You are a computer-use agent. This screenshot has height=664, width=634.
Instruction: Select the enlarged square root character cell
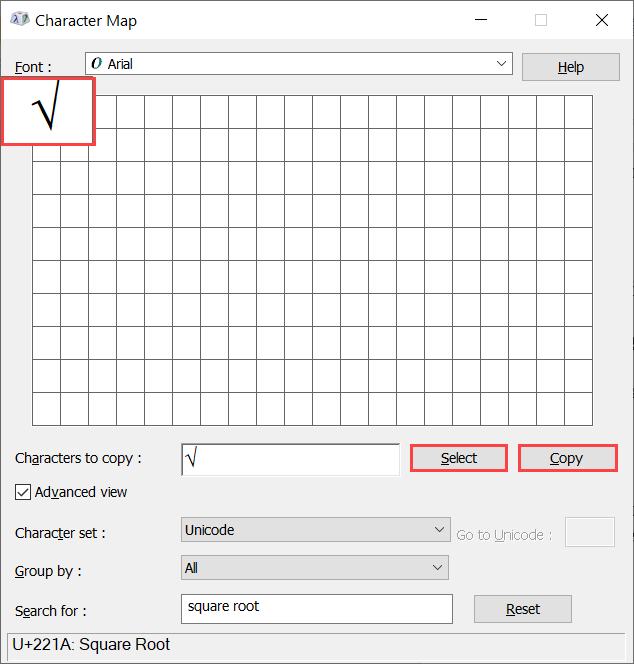(x=48, y=111)
